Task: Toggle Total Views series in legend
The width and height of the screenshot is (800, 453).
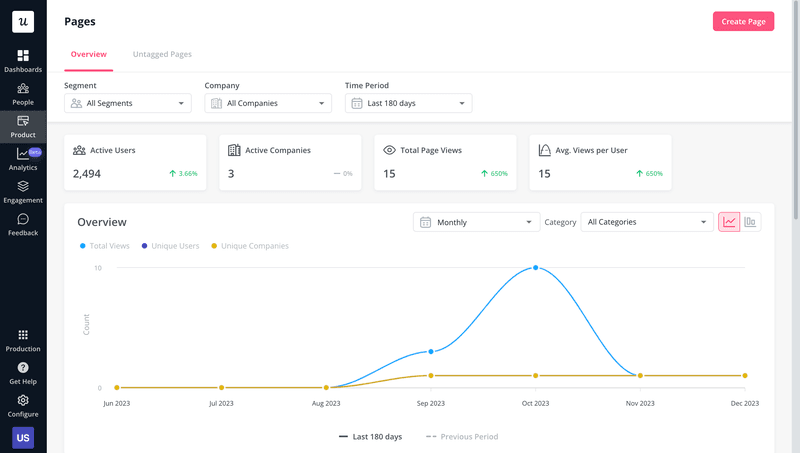Action: pos(104,246)
